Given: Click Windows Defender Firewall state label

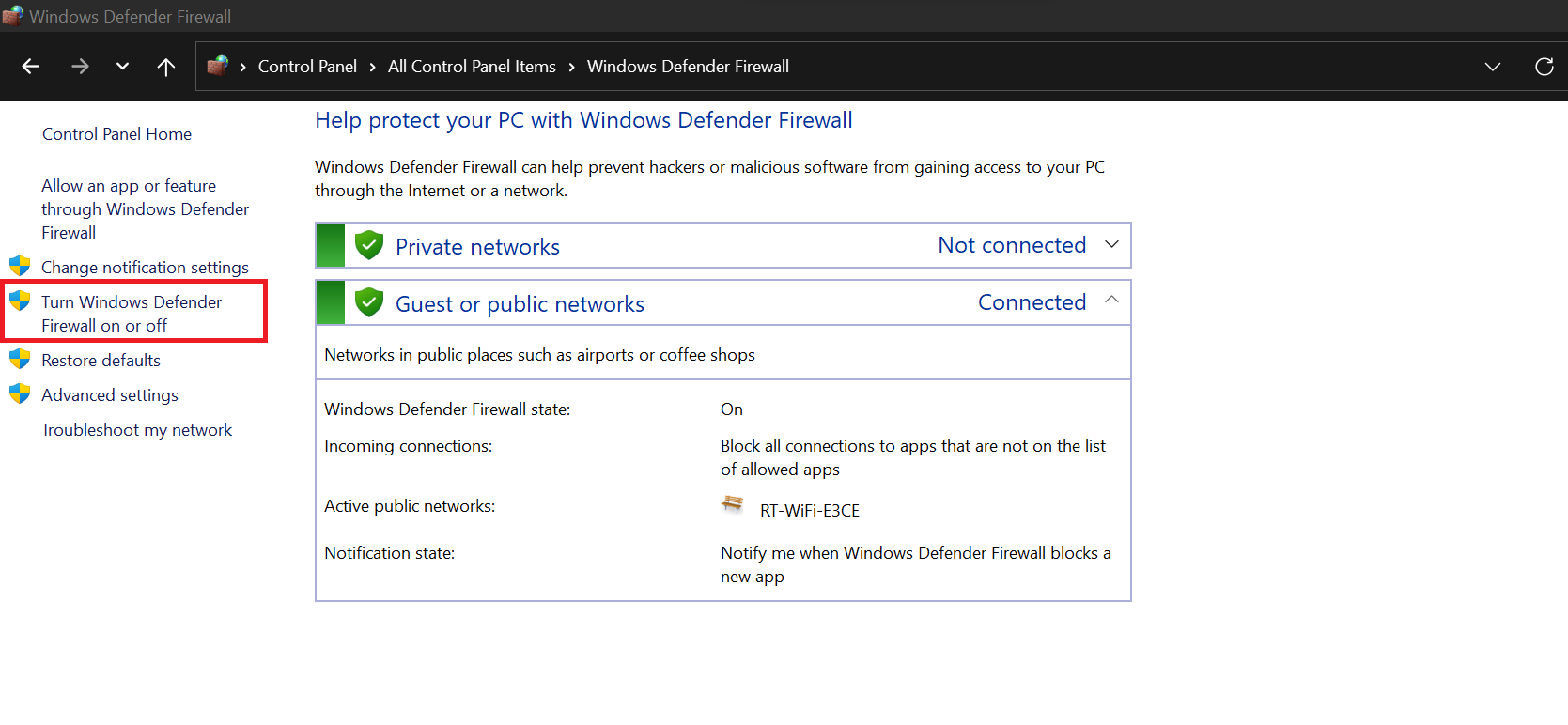Looking at the screenshot, I should pyautogui.click(x=447, y=409).
